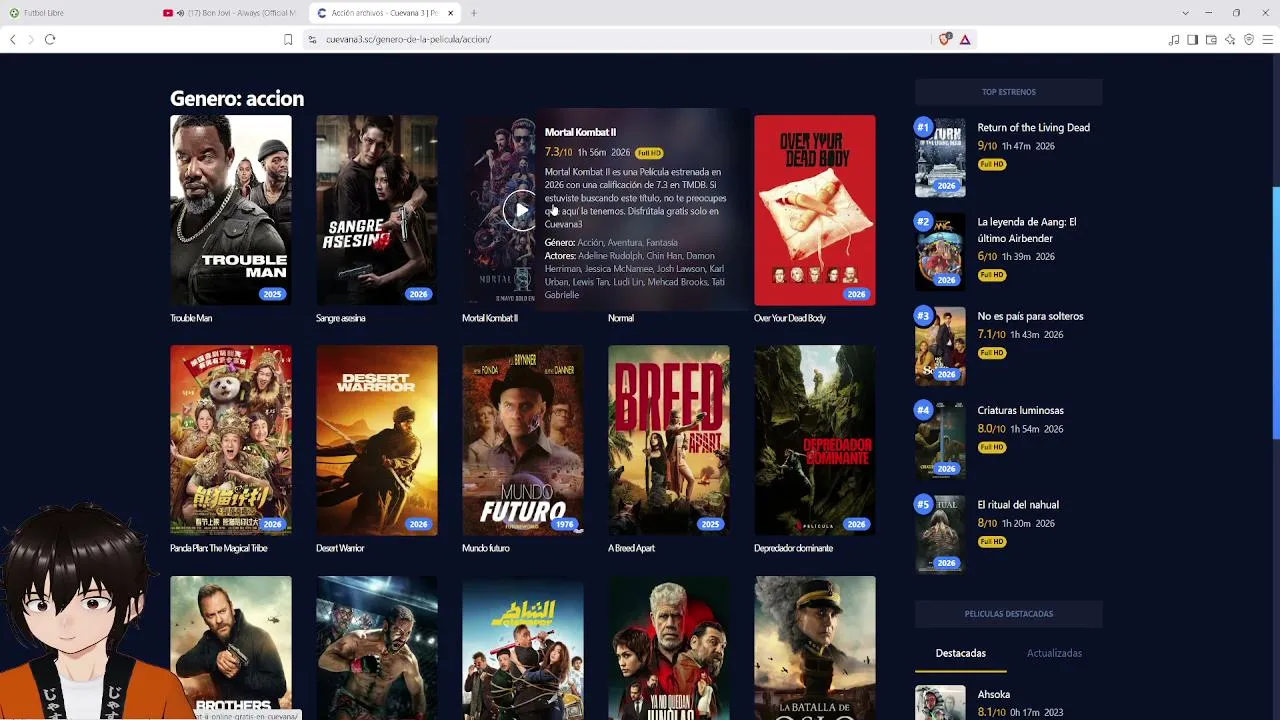
Task: Click the Acción genre link in hover card
Action: [x=590, y=243]
